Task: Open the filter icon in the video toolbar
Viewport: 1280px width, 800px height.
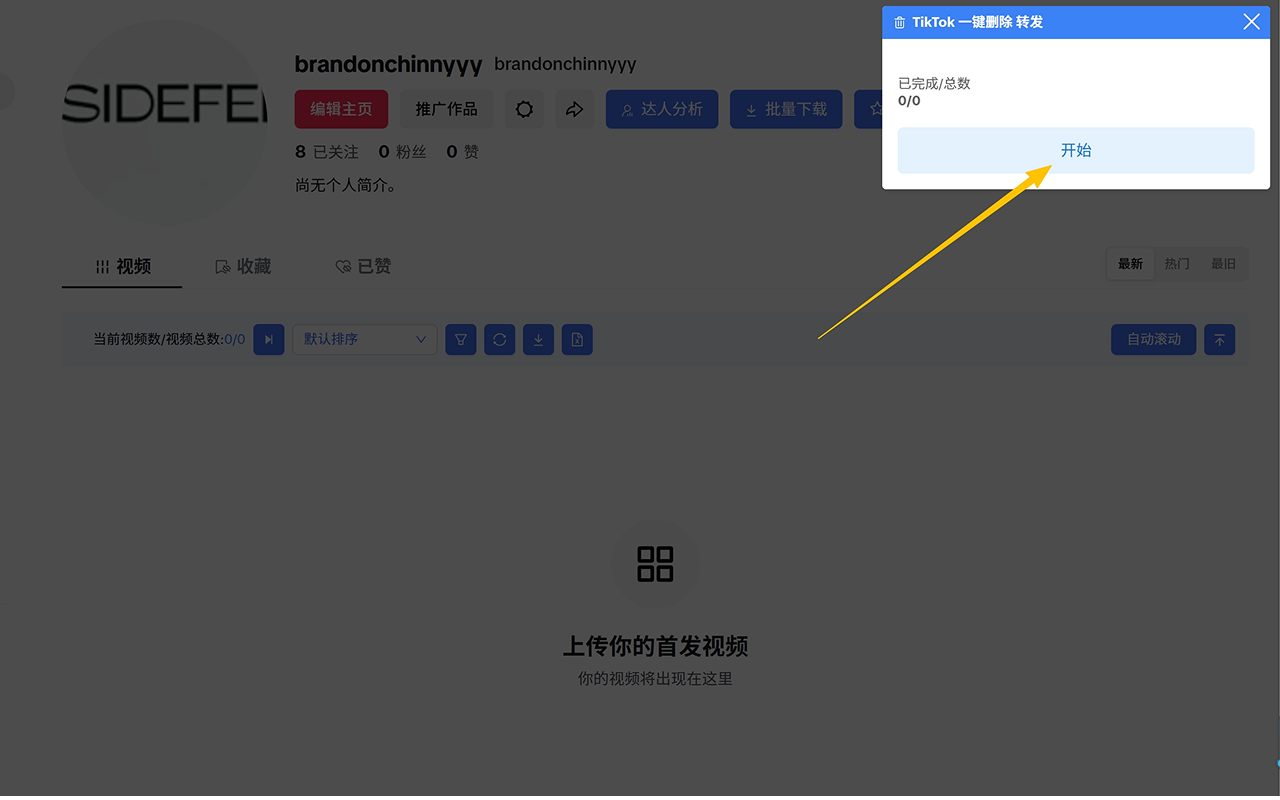Action: click(x=460, y=339)
